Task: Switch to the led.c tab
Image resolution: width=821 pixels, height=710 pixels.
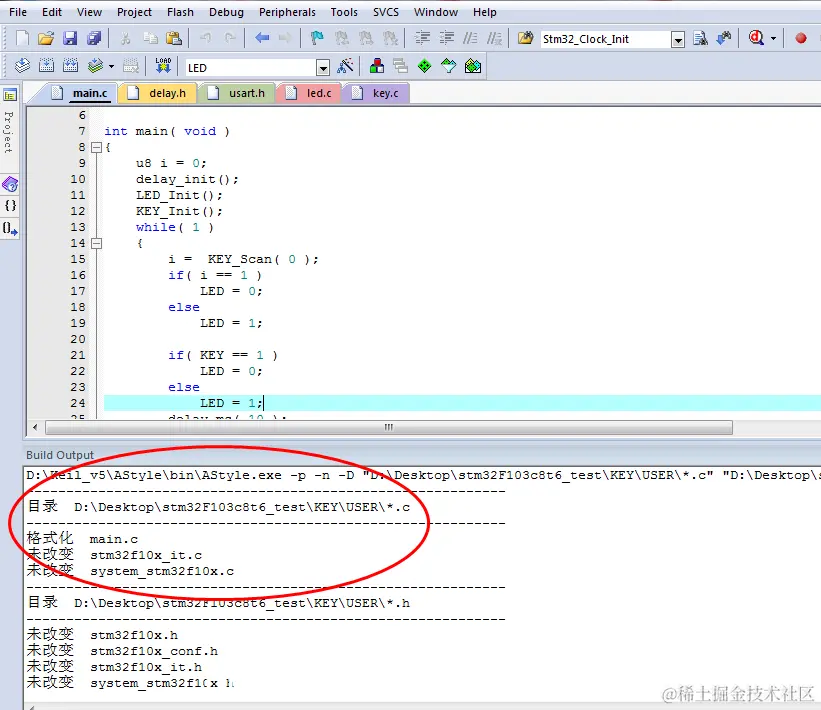Action: (x=310, y=93)
